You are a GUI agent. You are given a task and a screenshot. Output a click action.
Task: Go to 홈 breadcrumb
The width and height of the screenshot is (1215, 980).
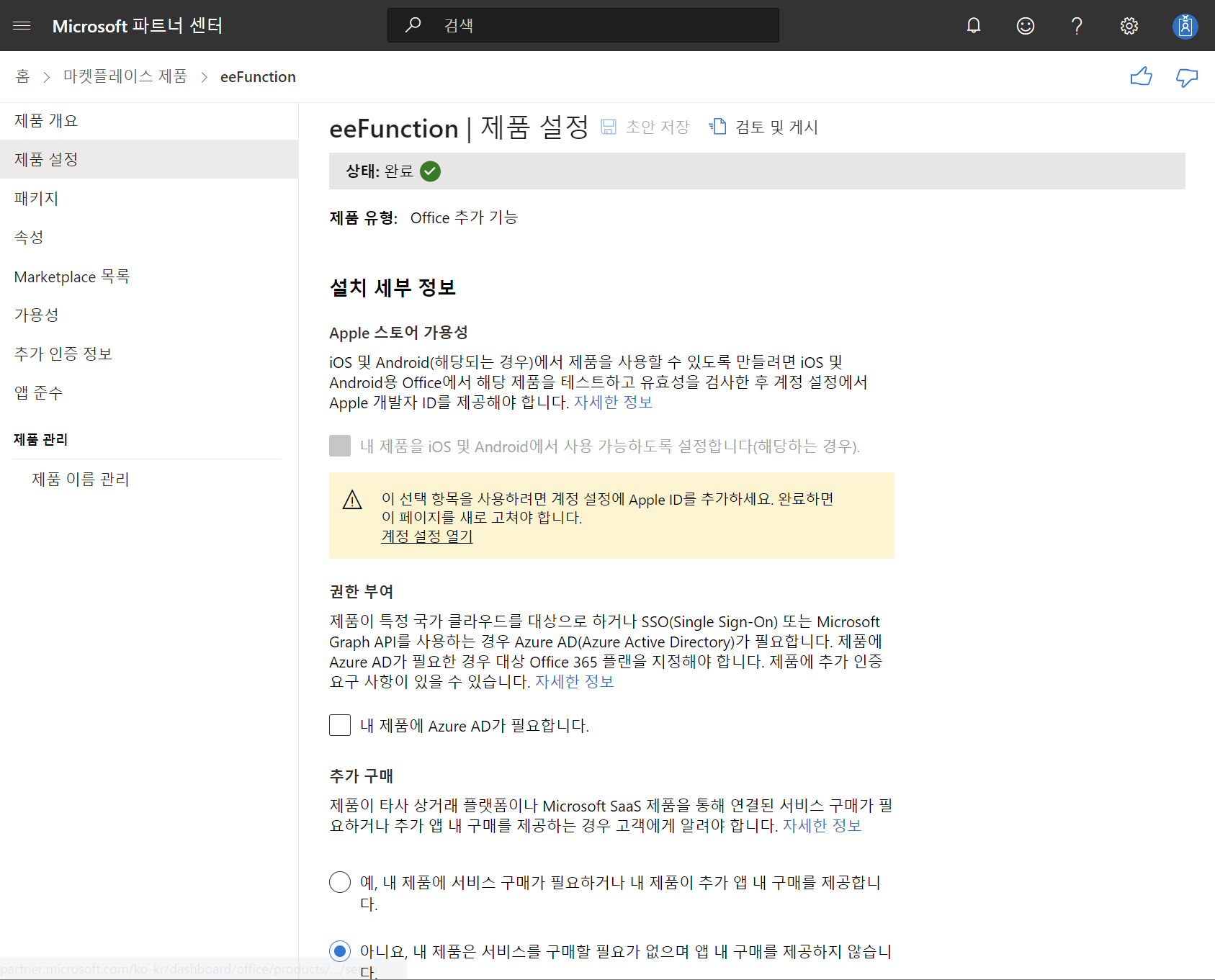23,76
